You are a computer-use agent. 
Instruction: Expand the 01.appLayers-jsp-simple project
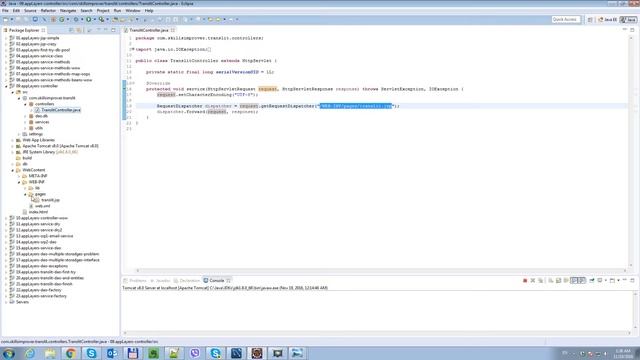pyautogui.click(x=6, y=38)
